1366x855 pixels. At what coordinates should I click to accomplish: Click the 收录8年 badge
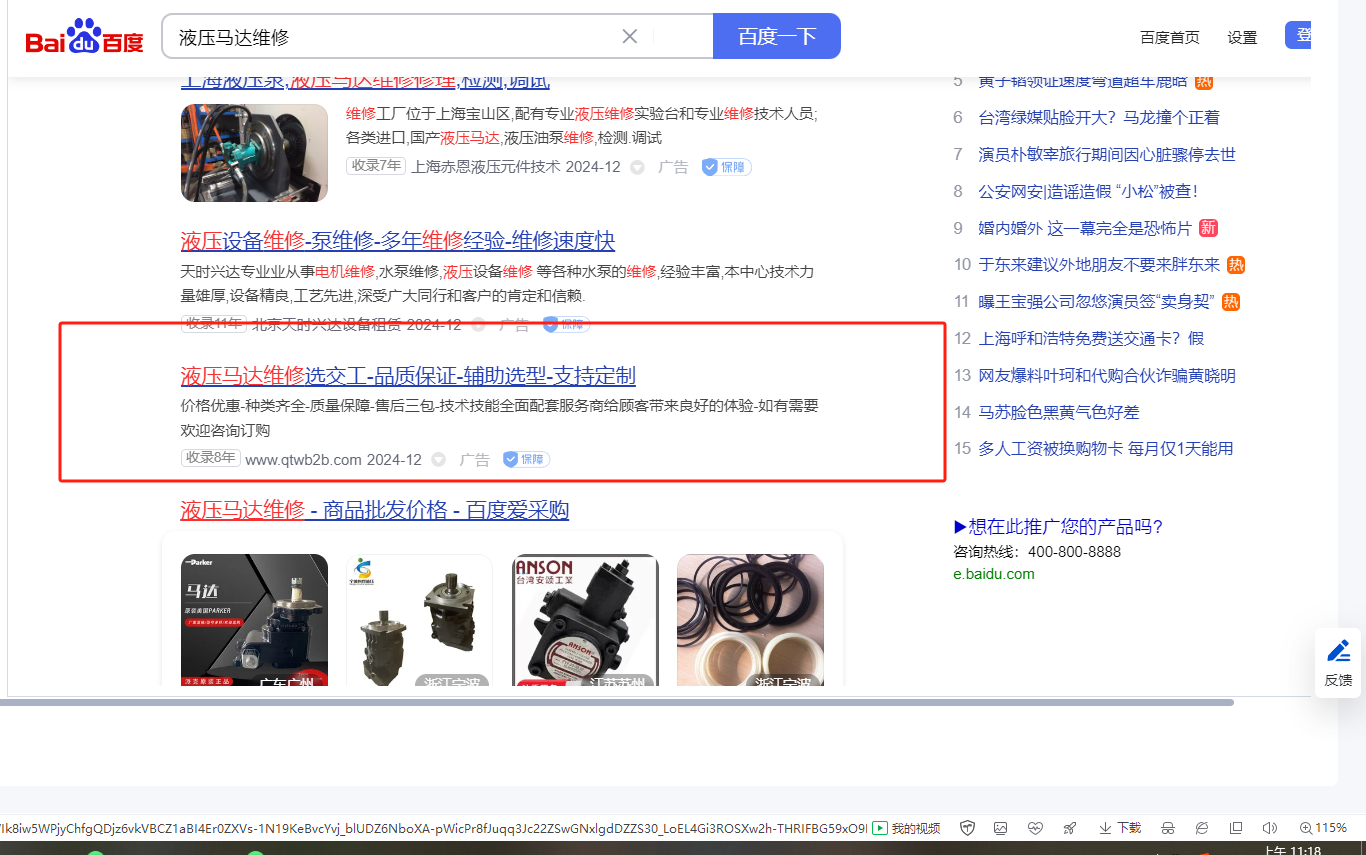point(211,458)
